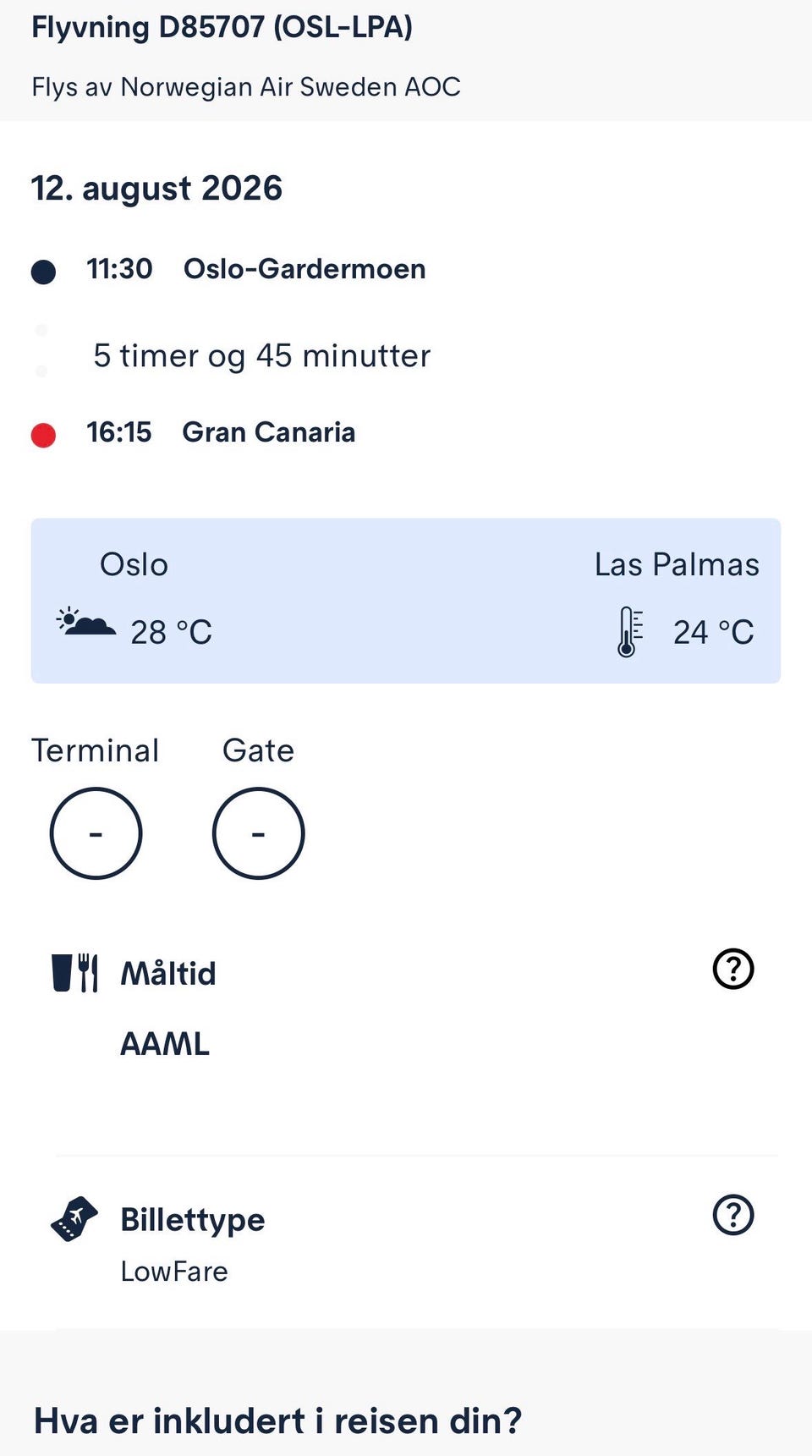Select the Gate circle indicator

(258, 833)
